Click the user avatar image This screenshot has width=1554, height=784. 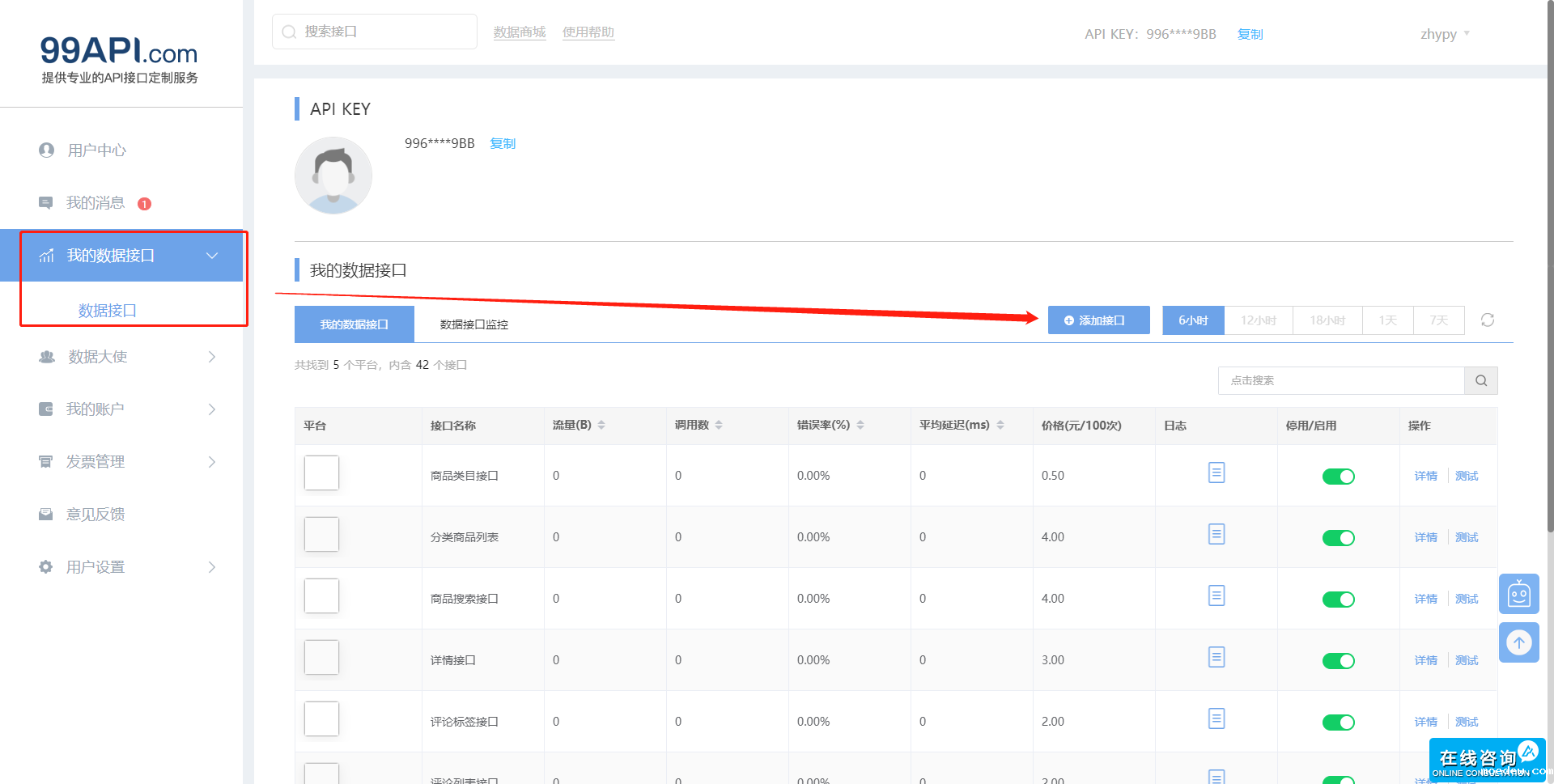[x=333, y=176]
